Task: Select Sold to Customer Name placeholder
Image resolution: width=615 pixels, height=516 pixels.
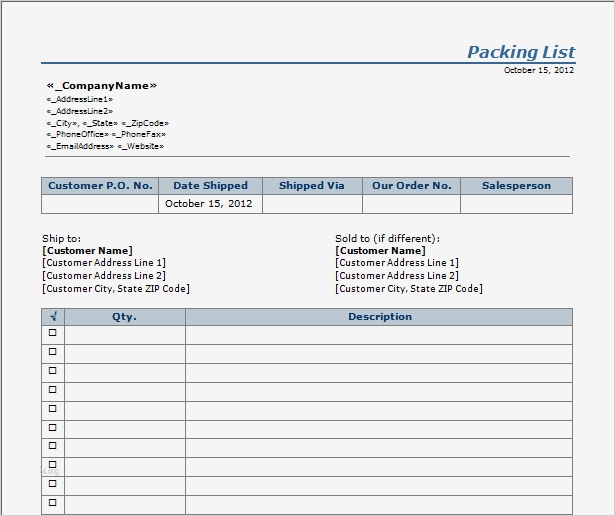Action: tap(380, 251)
